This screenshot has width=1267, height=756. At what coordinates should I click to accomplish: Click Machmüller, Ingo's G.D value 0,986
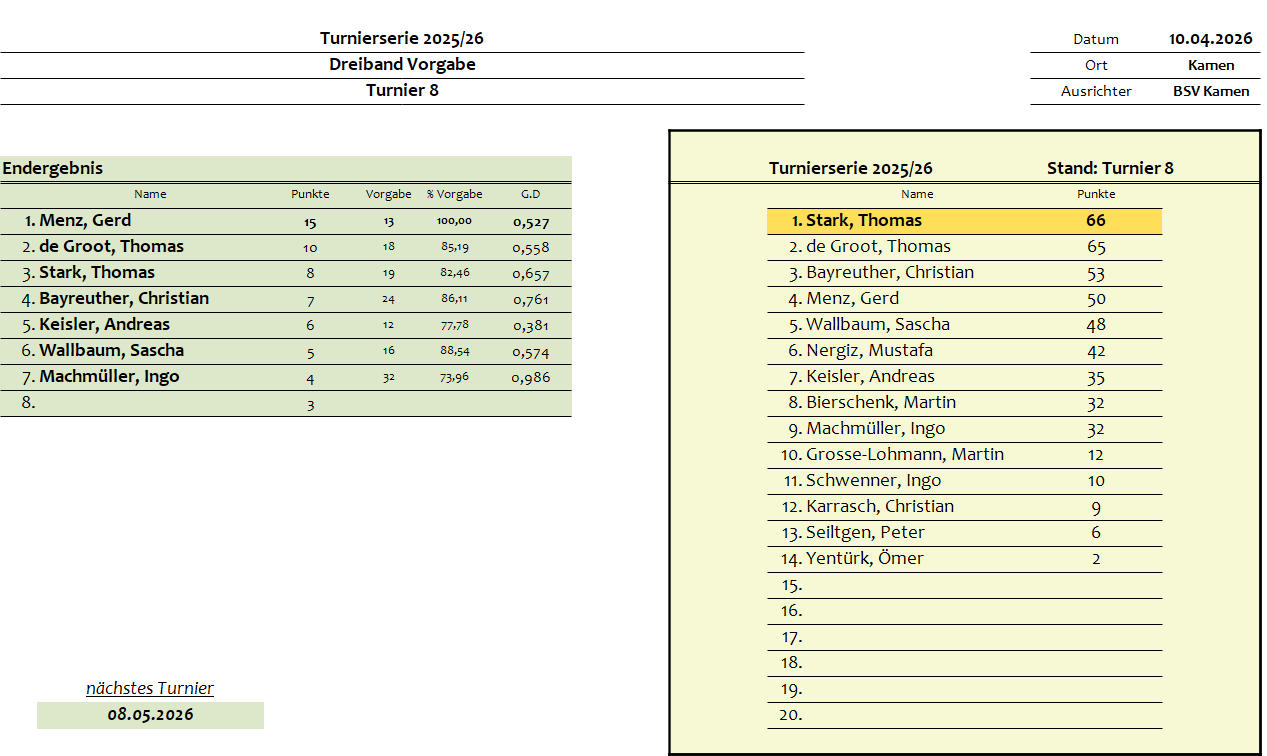(530, 378)
